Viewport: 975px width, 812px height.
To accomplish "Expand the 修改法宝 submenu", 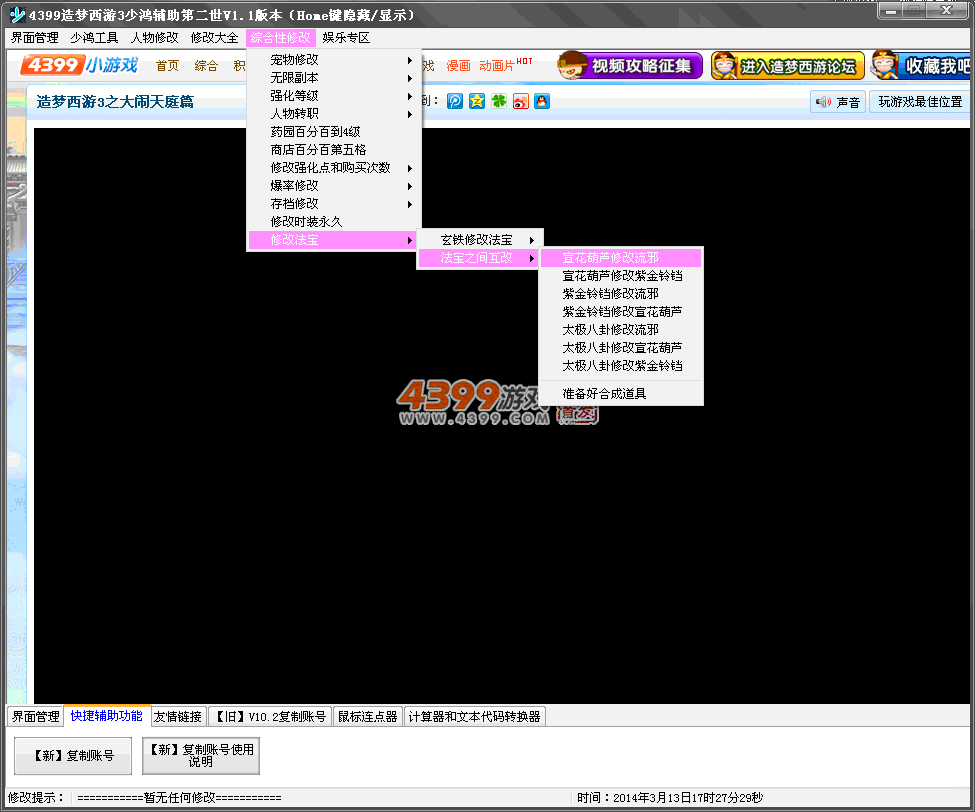I will [x=334, y=240].
